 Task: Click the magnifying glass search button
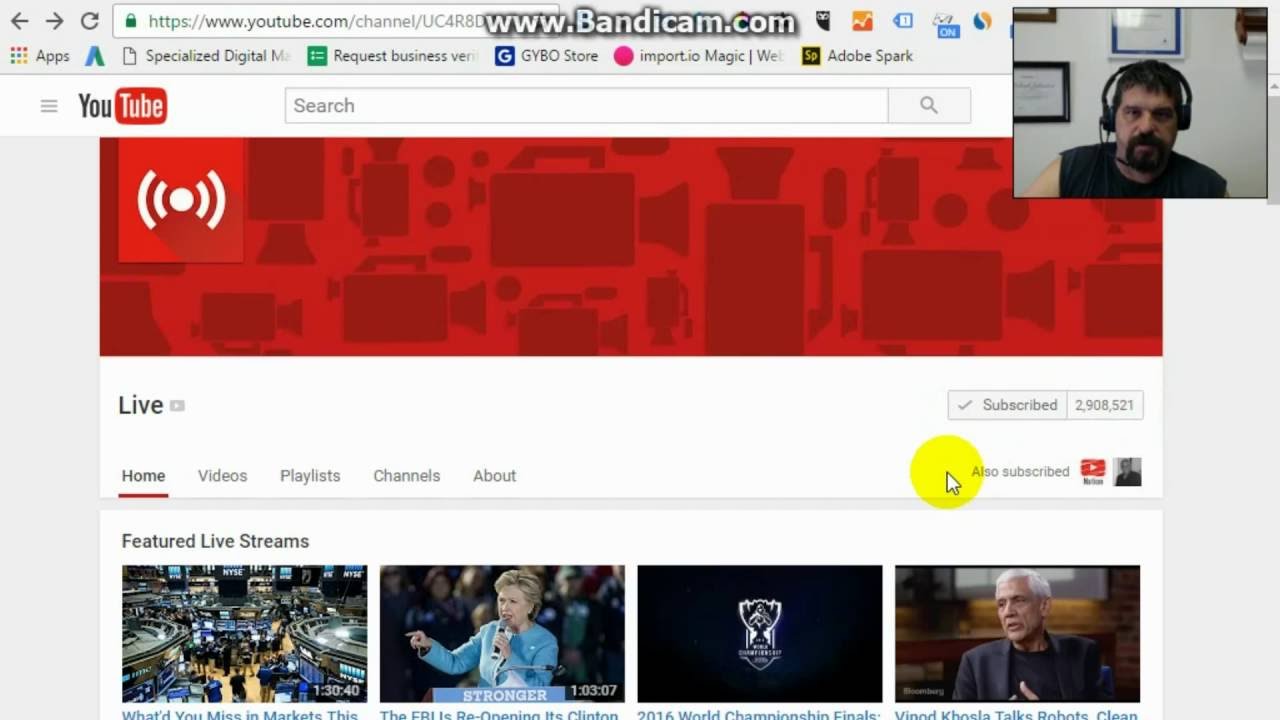tap(929, 106)
